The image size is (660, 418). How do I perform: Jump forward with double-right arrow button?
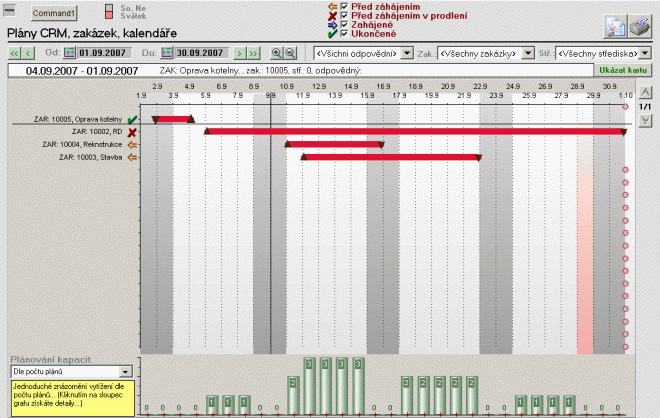[253, 53]
